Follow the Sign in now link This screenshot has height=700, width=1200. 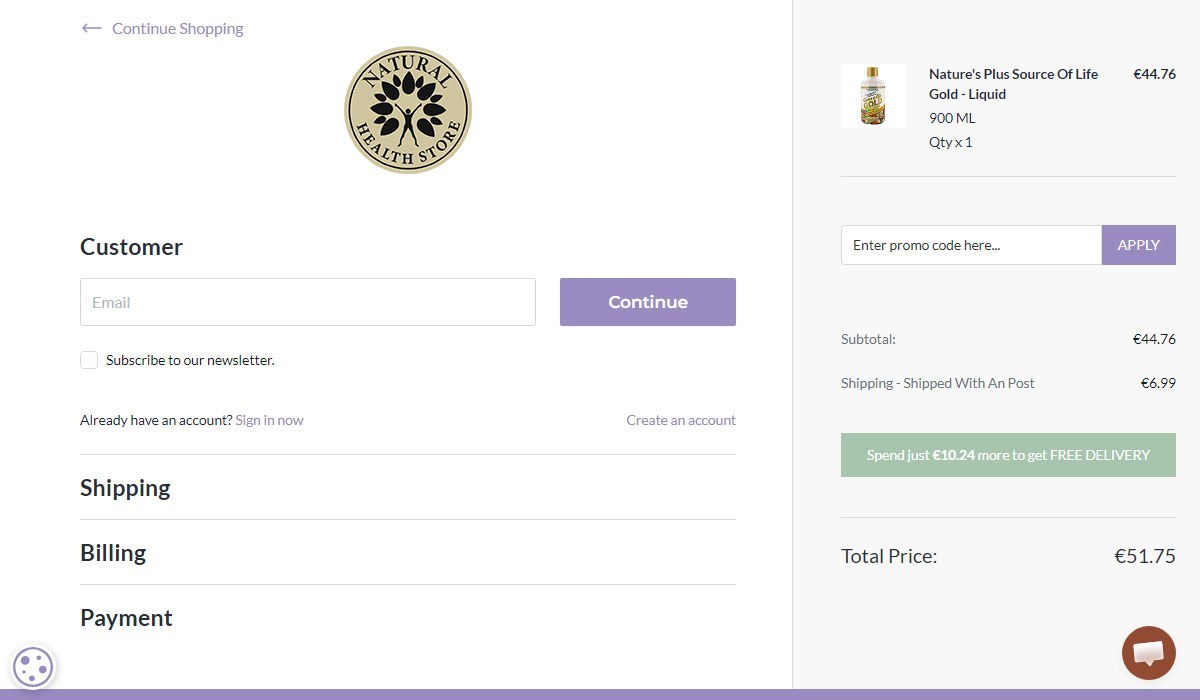coord(269,420)
